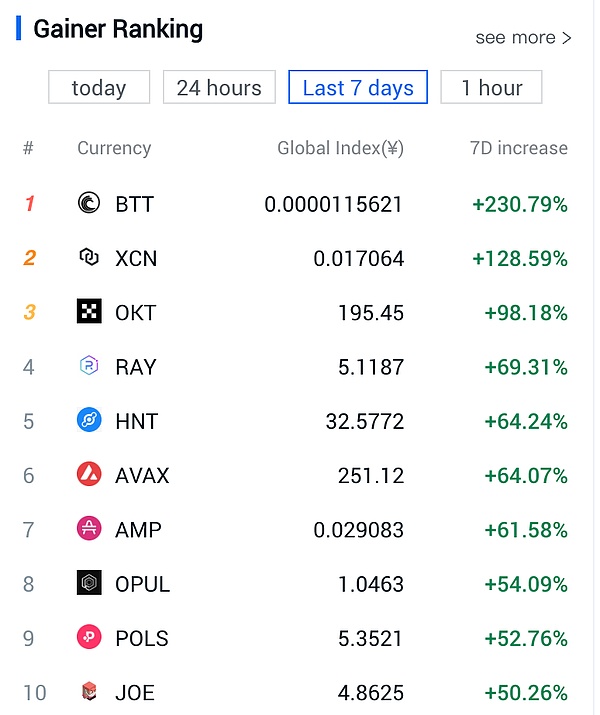The width and height of the screenshot is (600, 715).
Task: Select the AMP coin icon
Action: (x=89, y=529)
